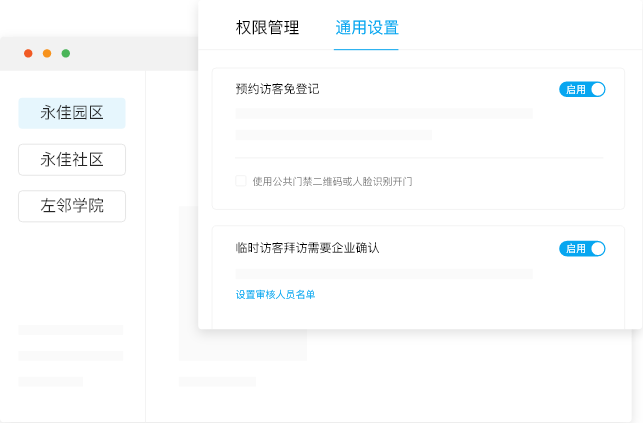Select 左邻学院 in the sidebar
The image size is (643, 423).
(x=72, y=206)
